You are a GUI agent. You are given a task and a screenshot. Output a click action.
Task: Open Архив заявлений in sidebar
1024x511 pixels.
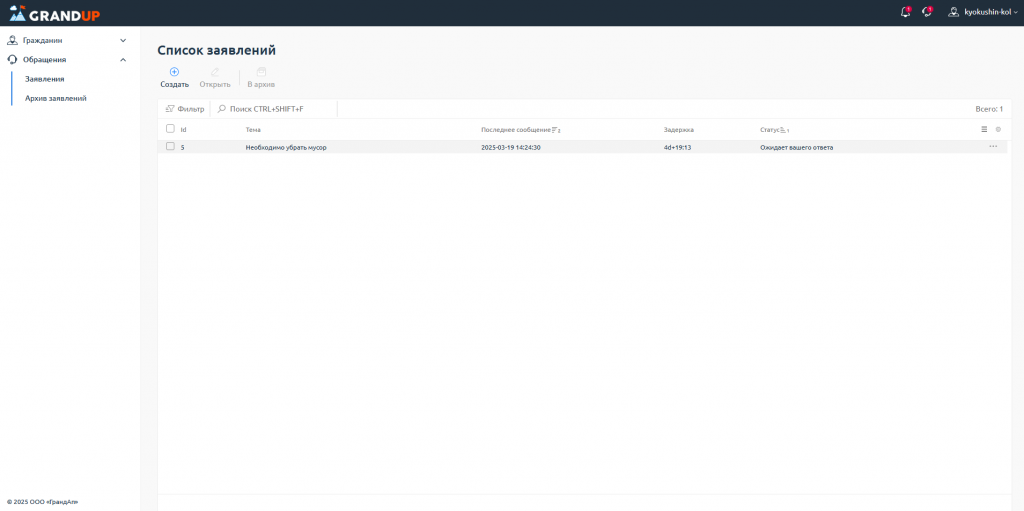click(56, 98)
